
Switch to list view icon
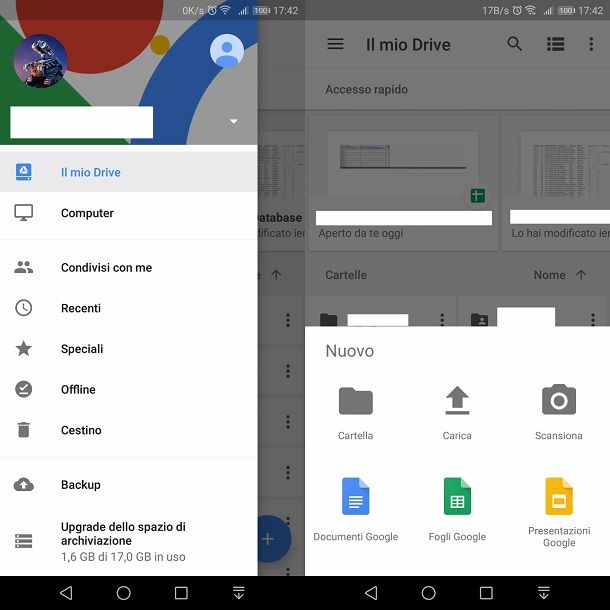click(556, 44)
